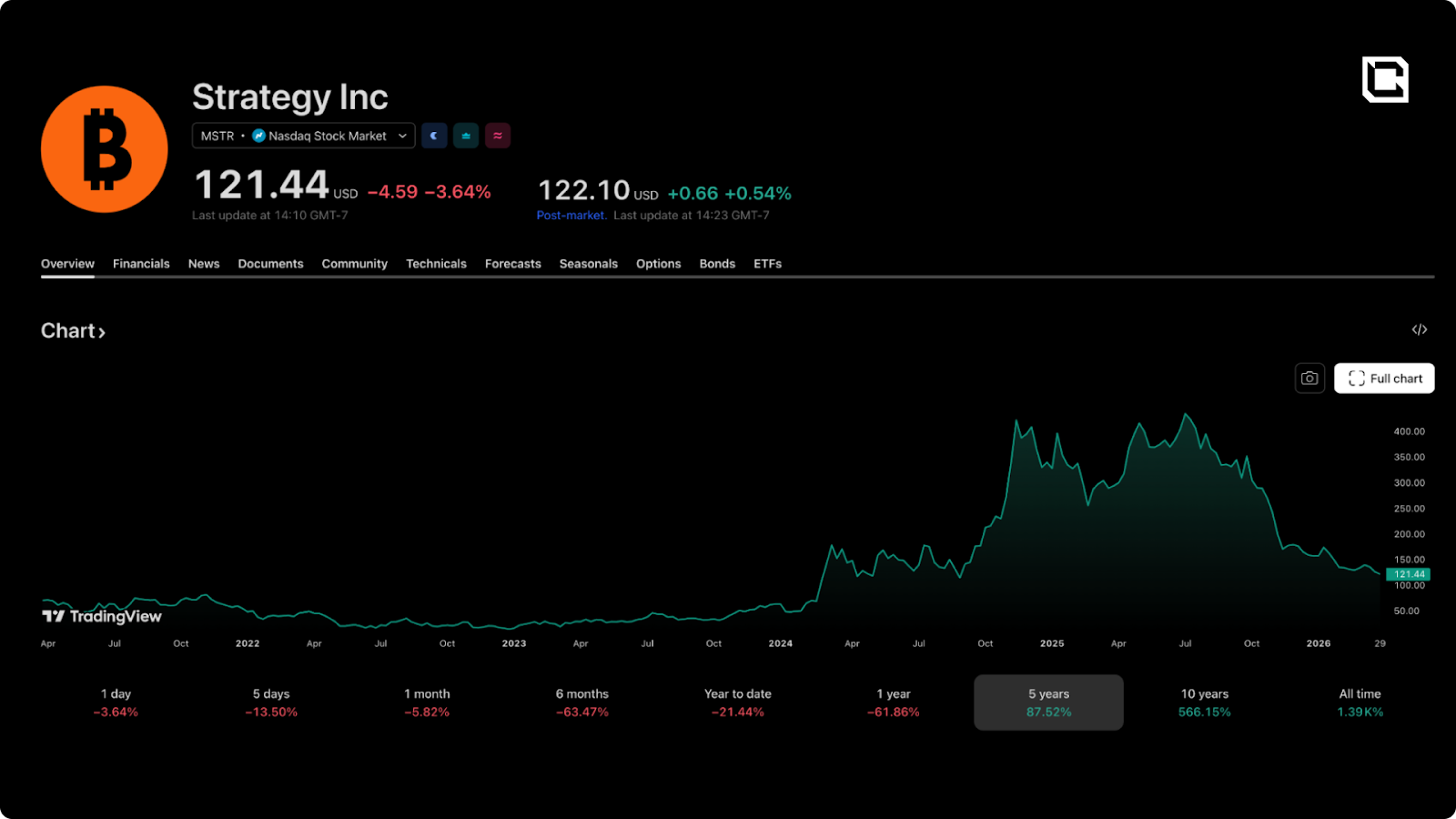Open the Technicals tab
This screenshot has width=1456, height=819.
(x=436, y=264)
